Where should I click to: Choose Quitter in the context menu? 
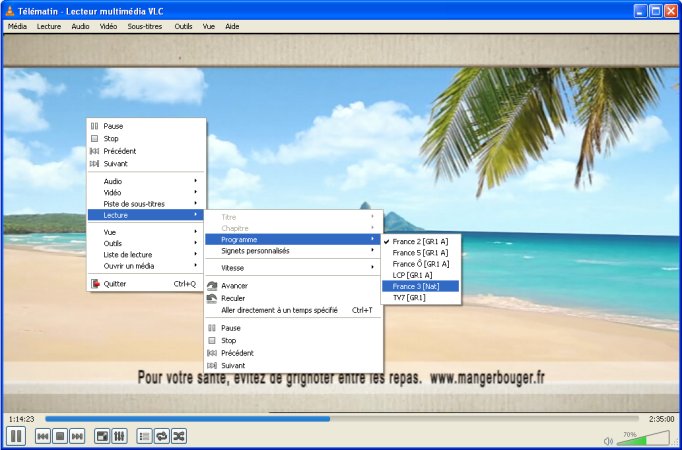click(x=146, y=284)
